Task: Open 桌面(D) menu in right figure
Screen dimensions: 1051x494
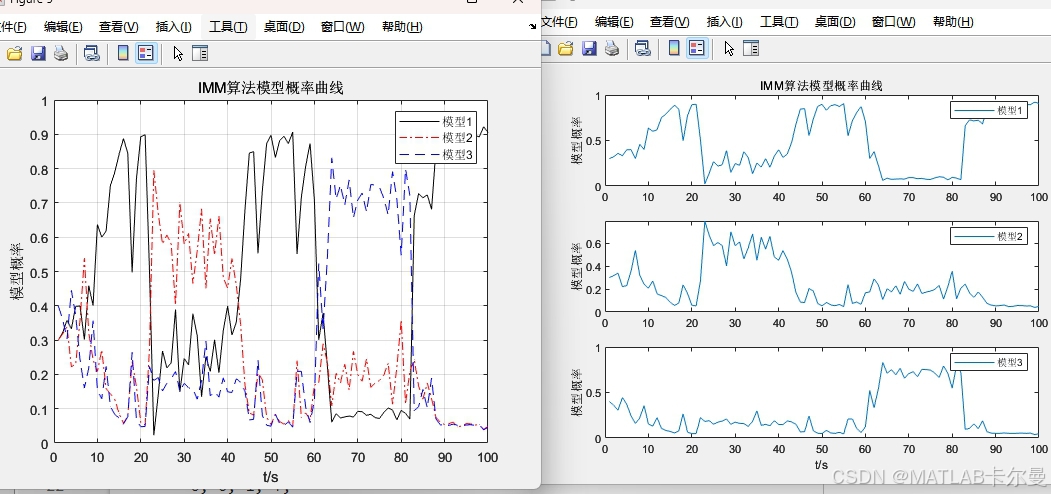Action: [835, 21]
